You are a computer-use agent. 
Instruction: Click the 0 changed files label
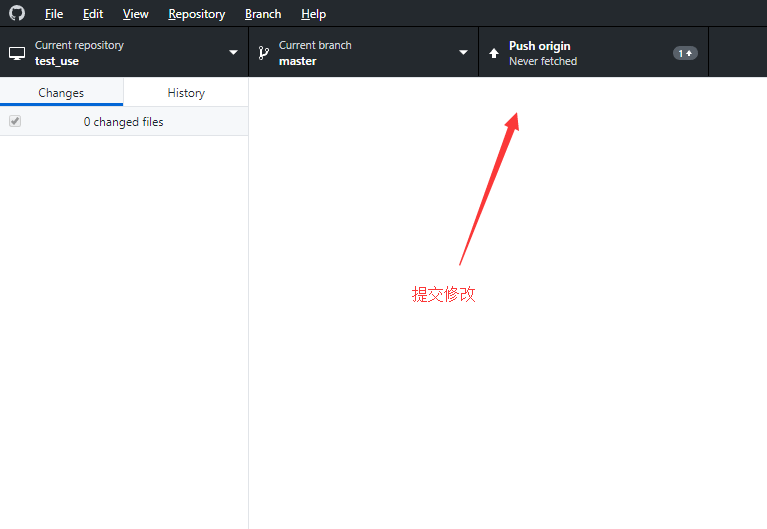pyautogui.click(x=123, y=122)
